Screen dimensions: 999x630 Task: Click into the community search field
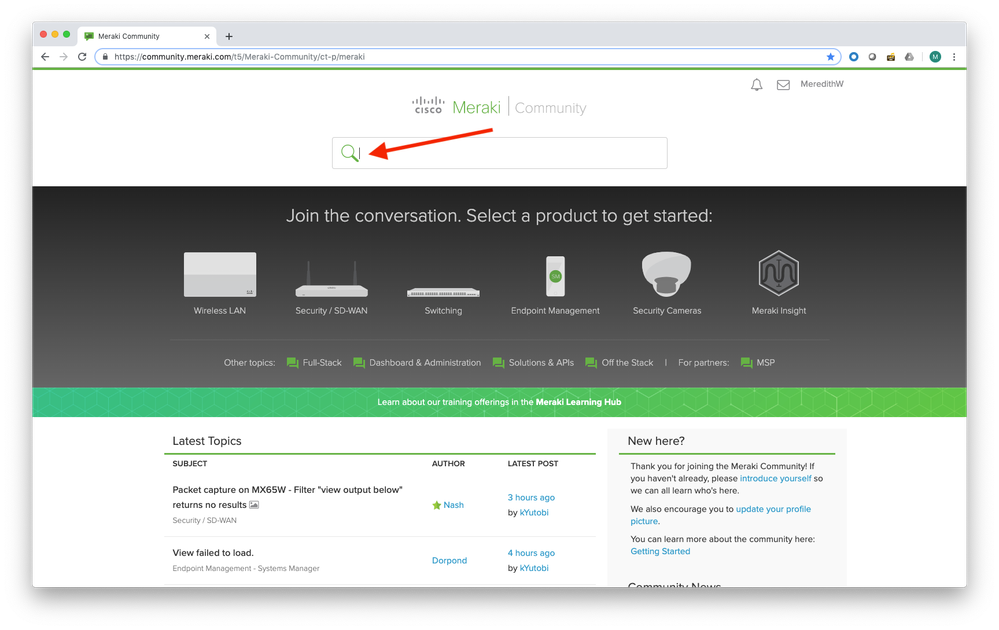pyautogui.click(x=510, y=153)
